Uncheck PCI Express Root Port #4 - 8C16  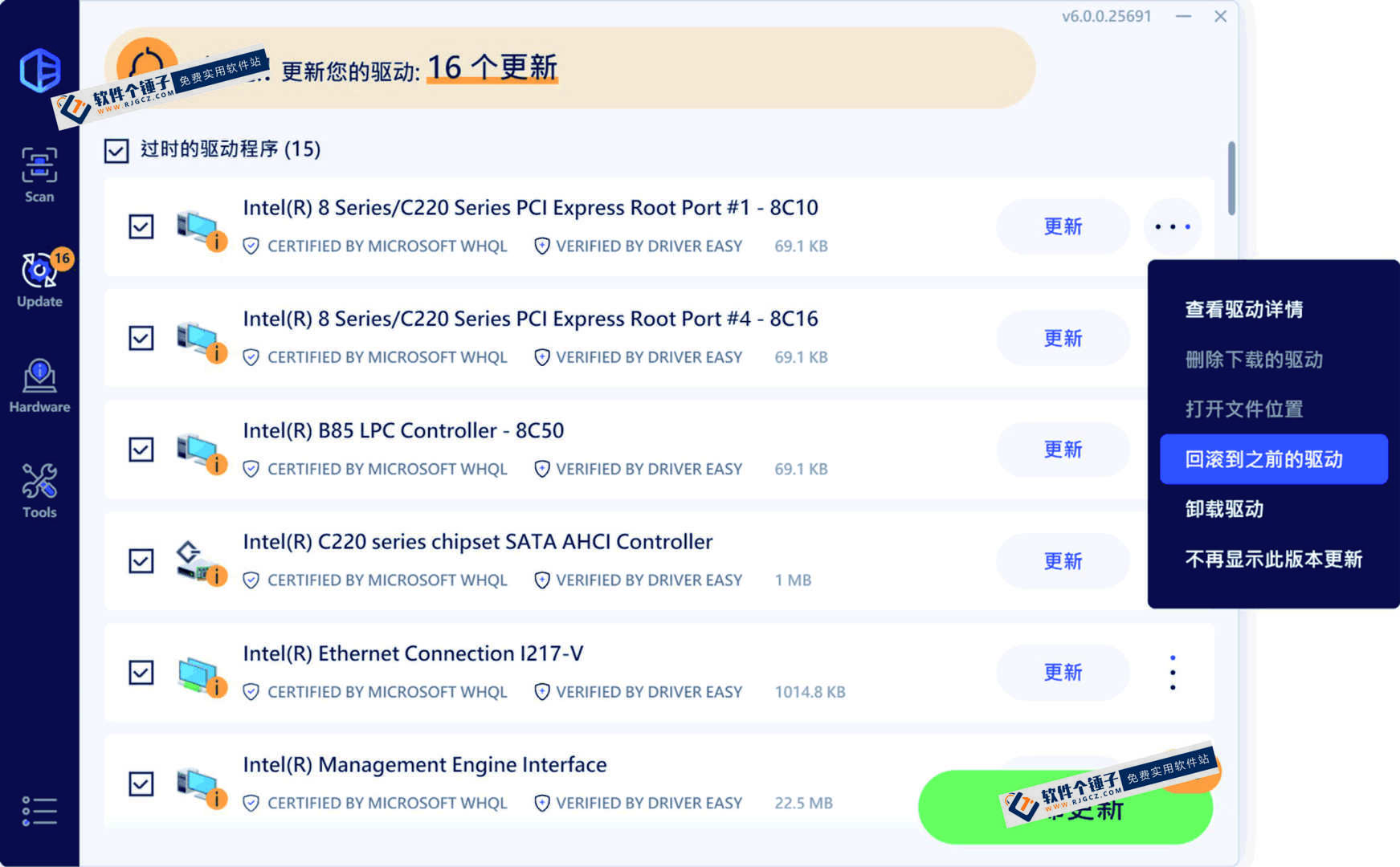[x=141, y=338]
